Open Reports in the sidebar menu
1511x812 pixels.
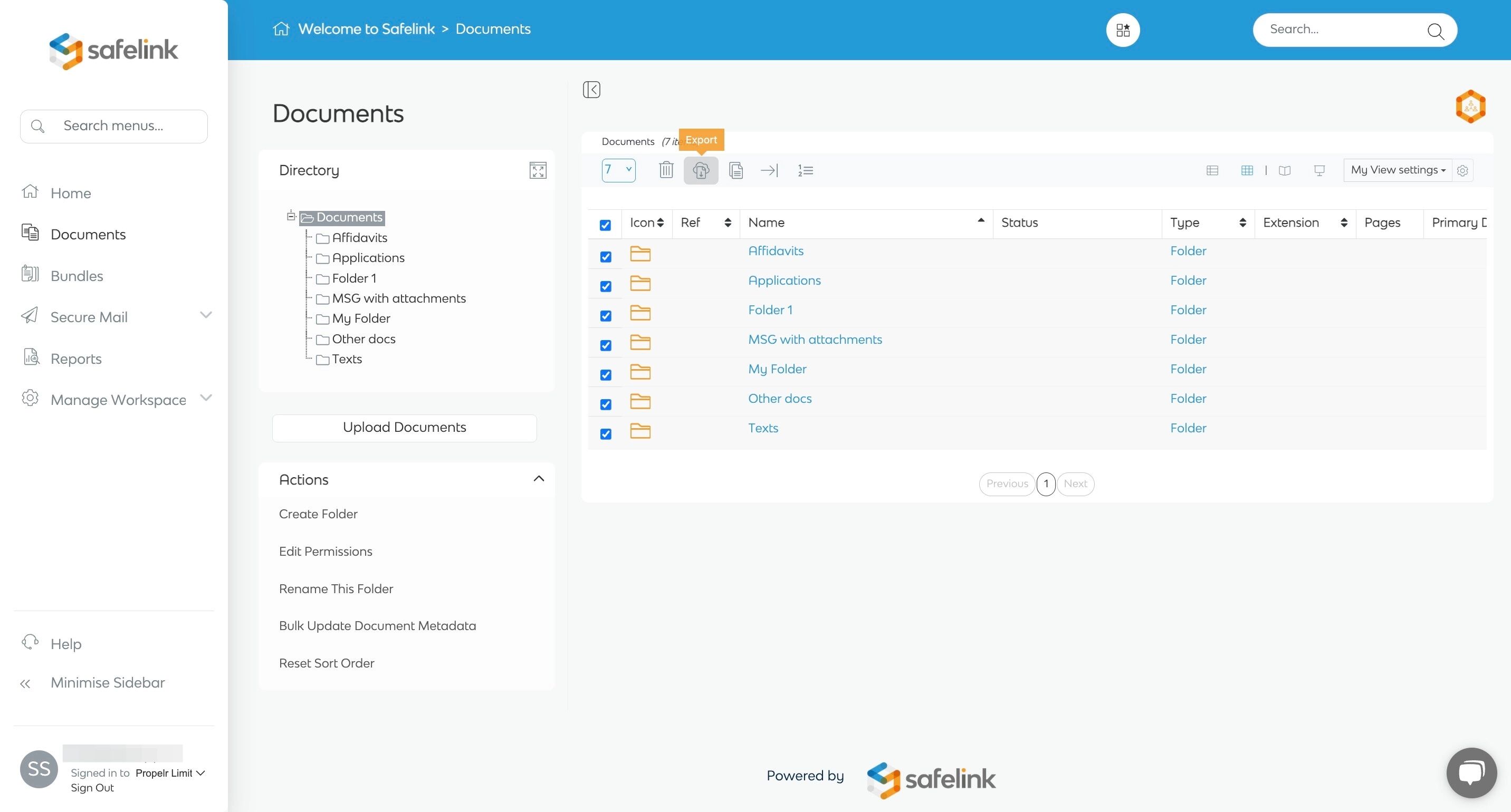click(76, 358)
